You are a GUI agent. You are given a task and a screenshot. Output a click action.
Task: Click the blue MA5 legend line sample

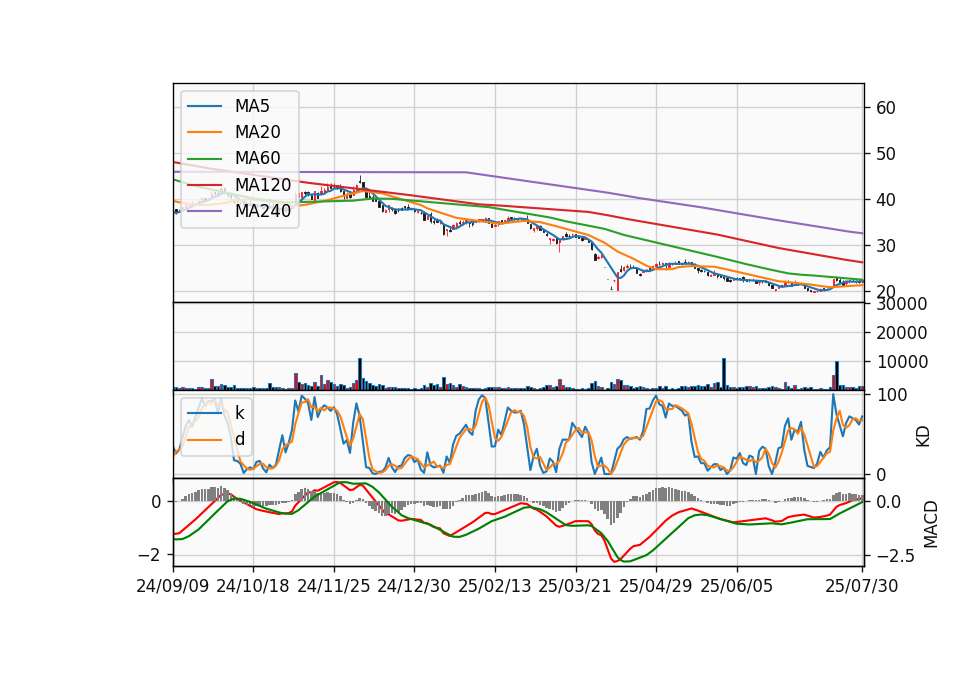click(x=204, y=107)
